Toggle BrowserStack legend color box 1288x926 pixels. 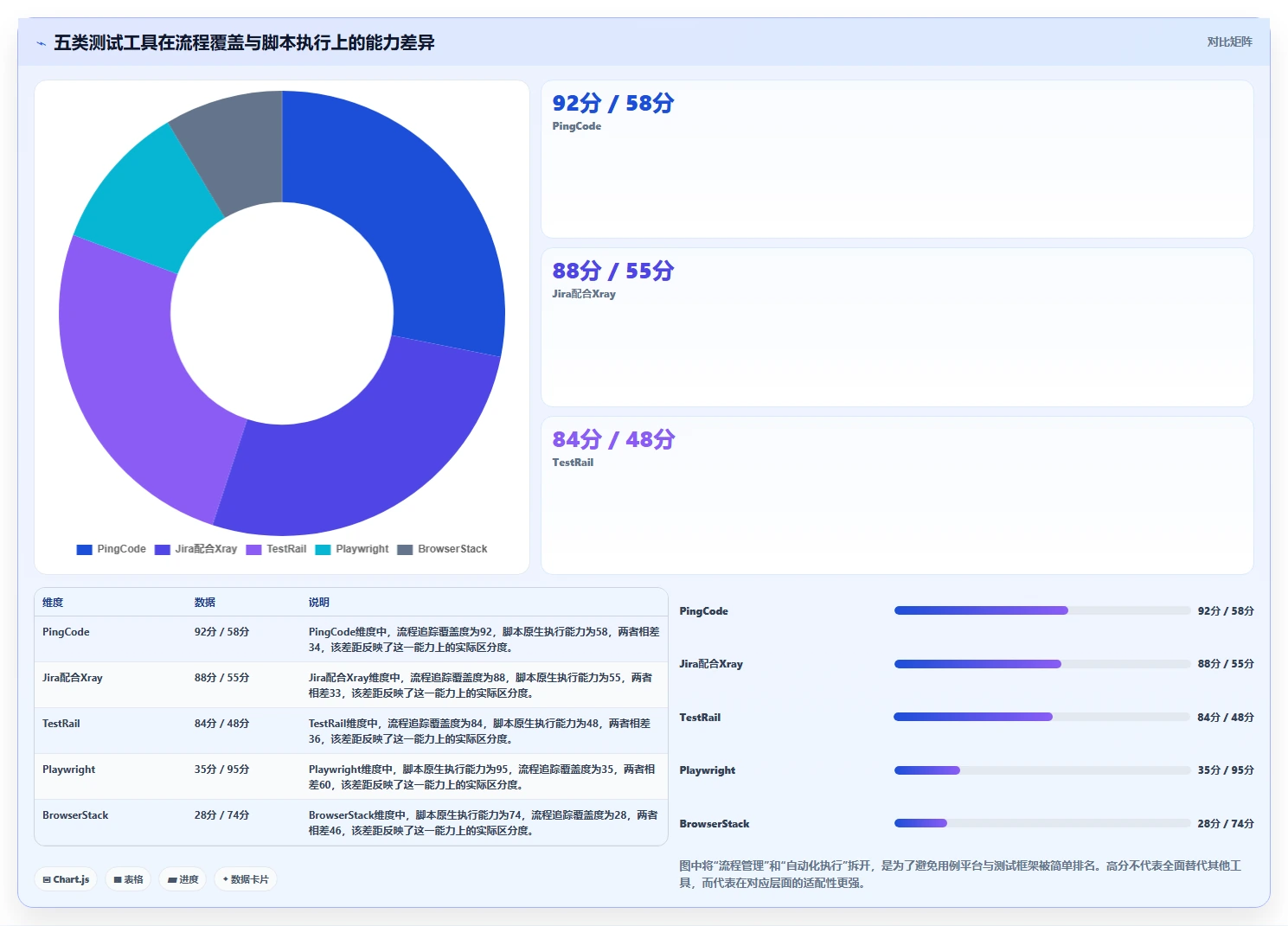405,549
